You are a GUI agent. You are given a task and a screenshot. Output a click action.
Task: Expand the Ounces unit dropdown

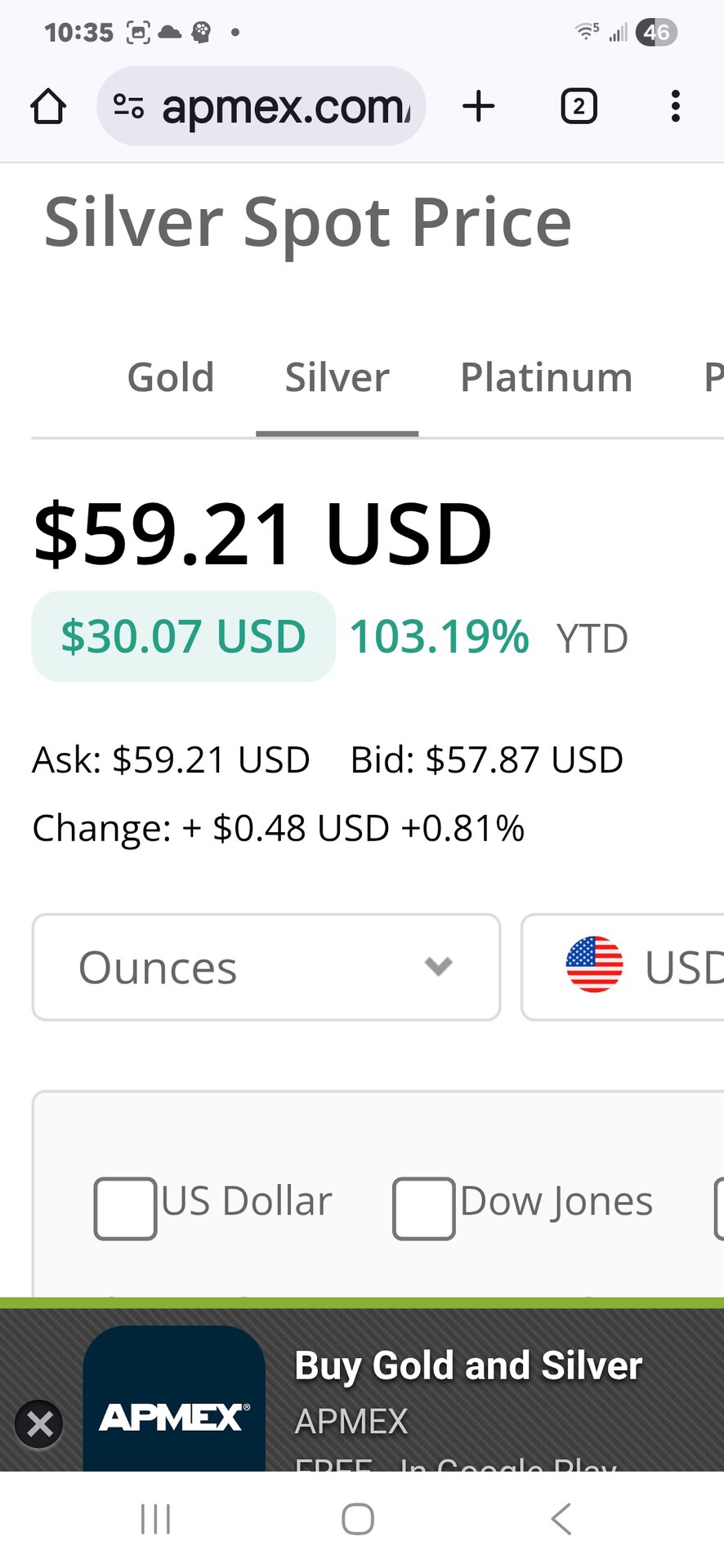coord(266,968)
